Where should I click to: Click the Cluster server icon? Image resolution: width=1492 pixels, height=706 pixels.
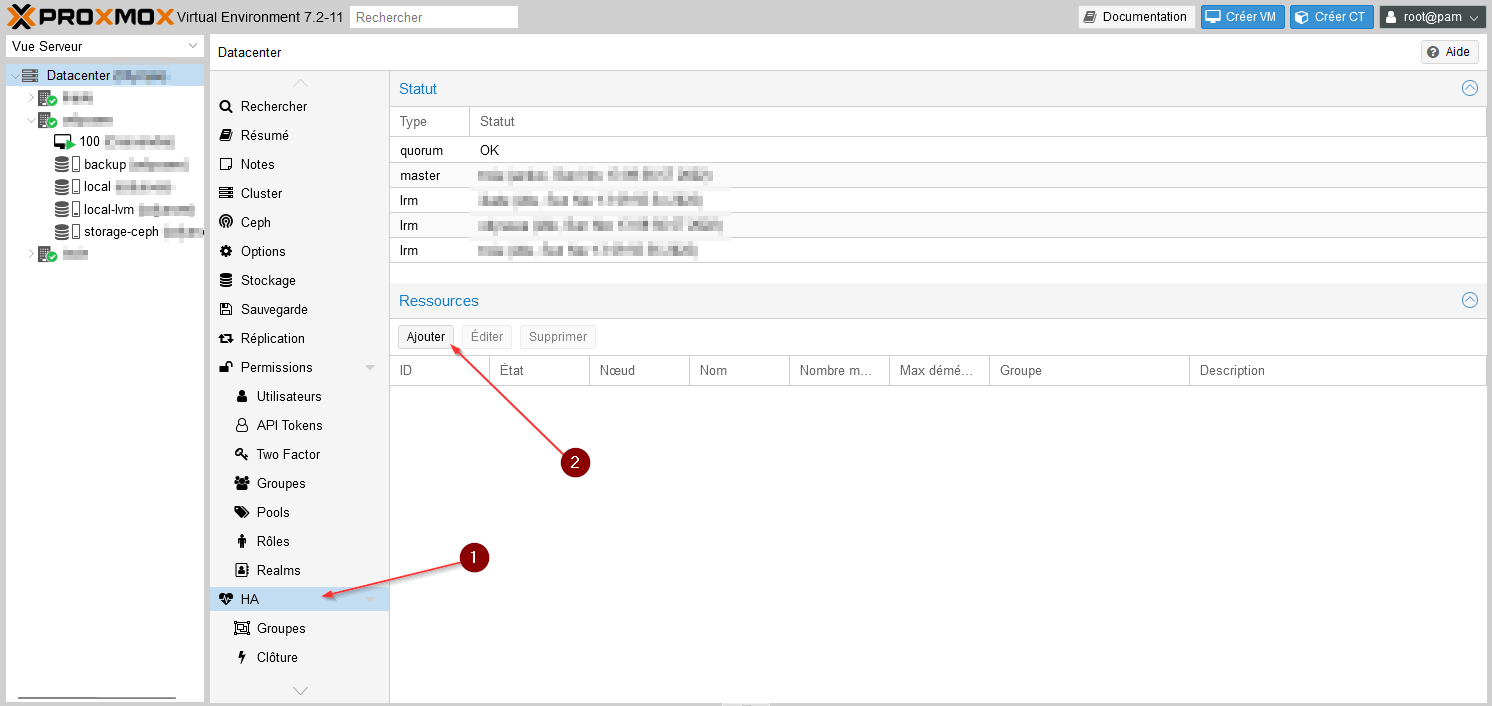point(226,193)
